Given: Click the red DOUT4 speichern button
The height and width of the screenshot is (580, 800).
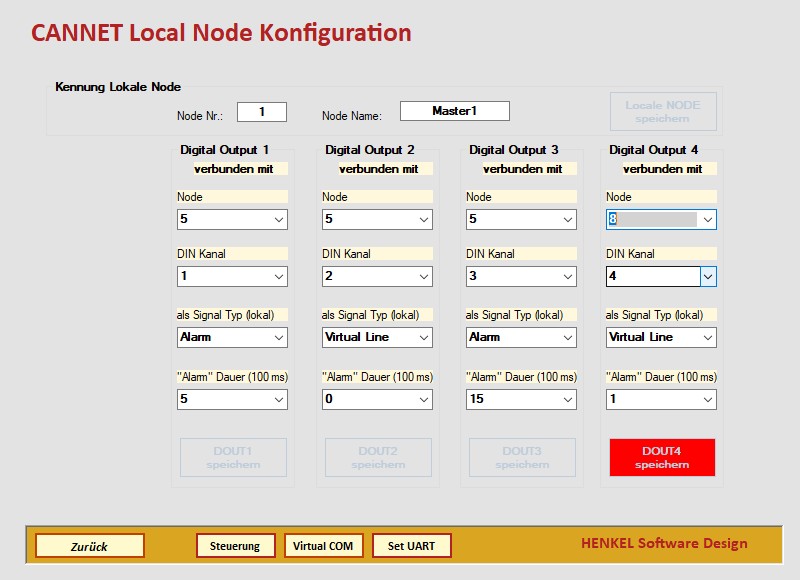Looking at the screenshot, I should click(661, 457).
